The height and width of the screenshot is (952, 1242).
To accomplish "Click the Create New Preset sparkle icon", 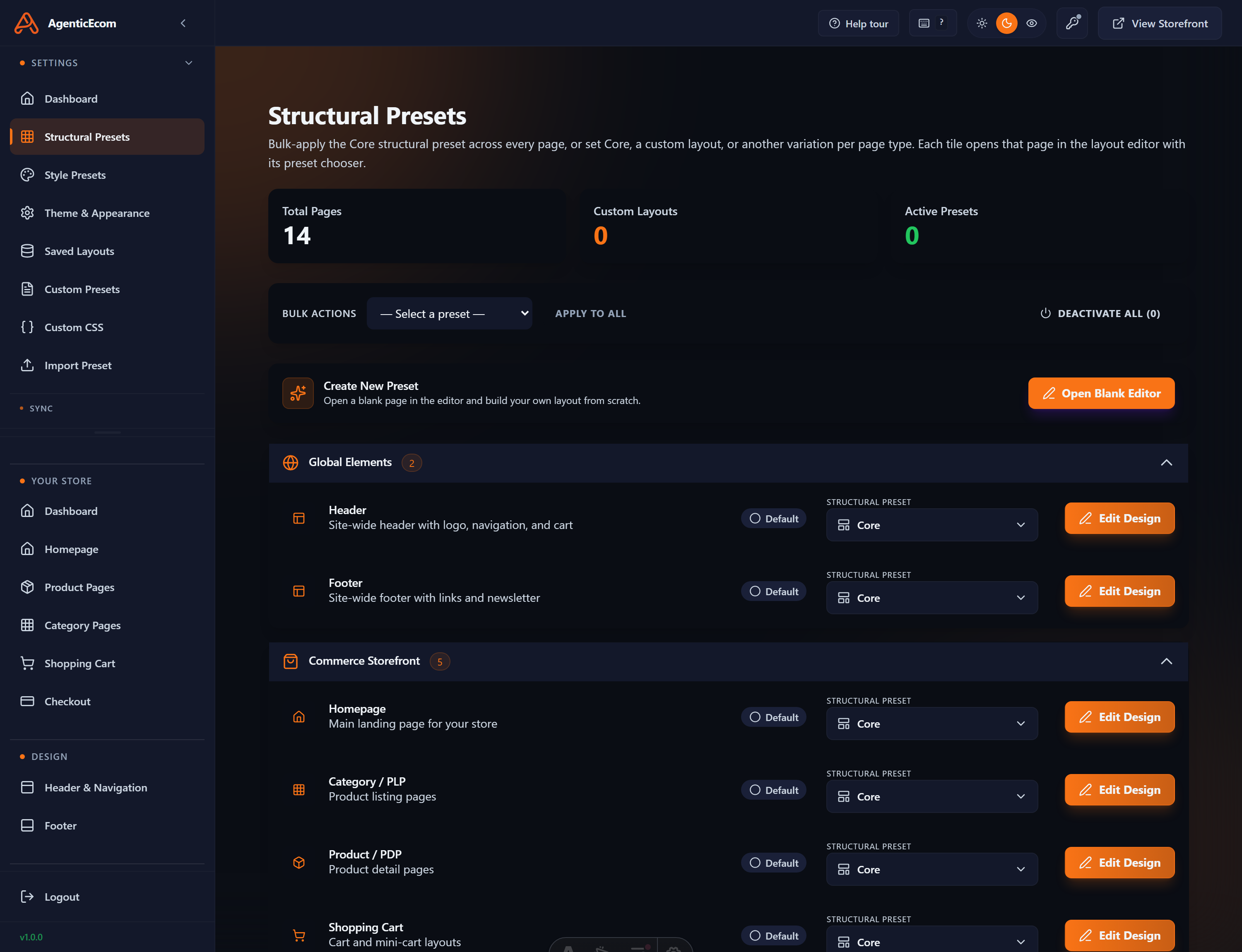I will tap(298, 393).
